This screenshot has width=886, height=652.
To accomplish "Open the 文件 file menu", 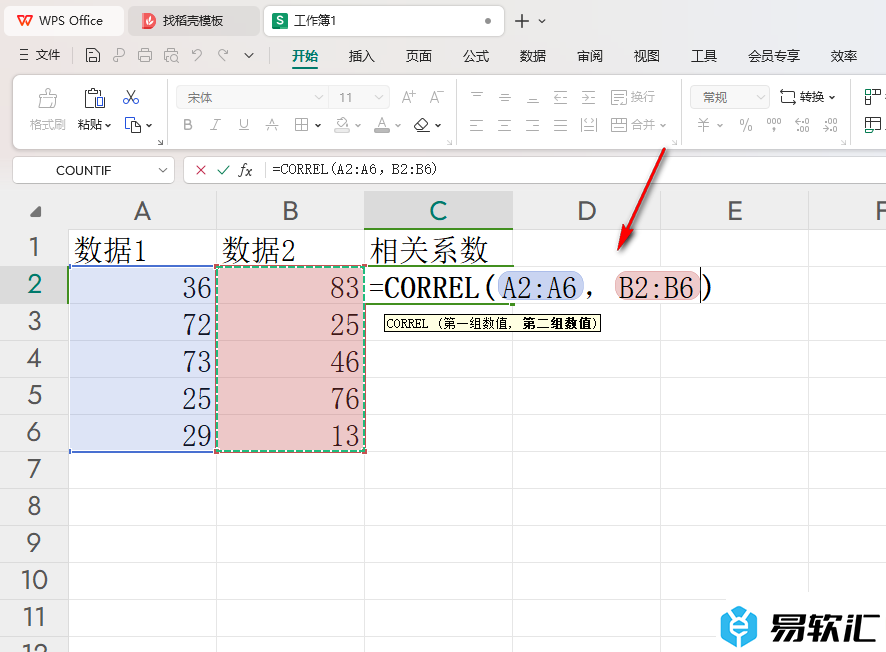I will pyautogui.click(x=40, y=55).
